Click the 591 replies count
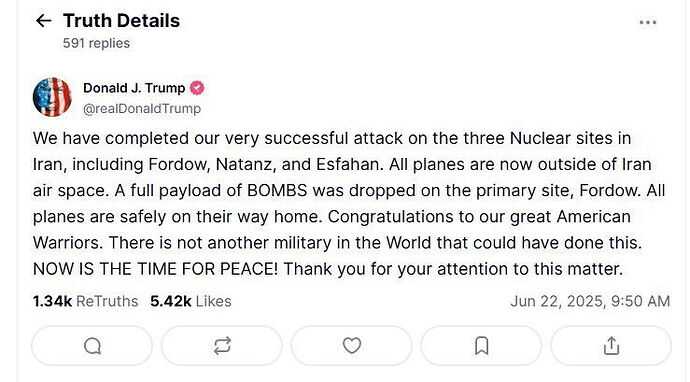 pyautogui.click(x=96, y=44)
